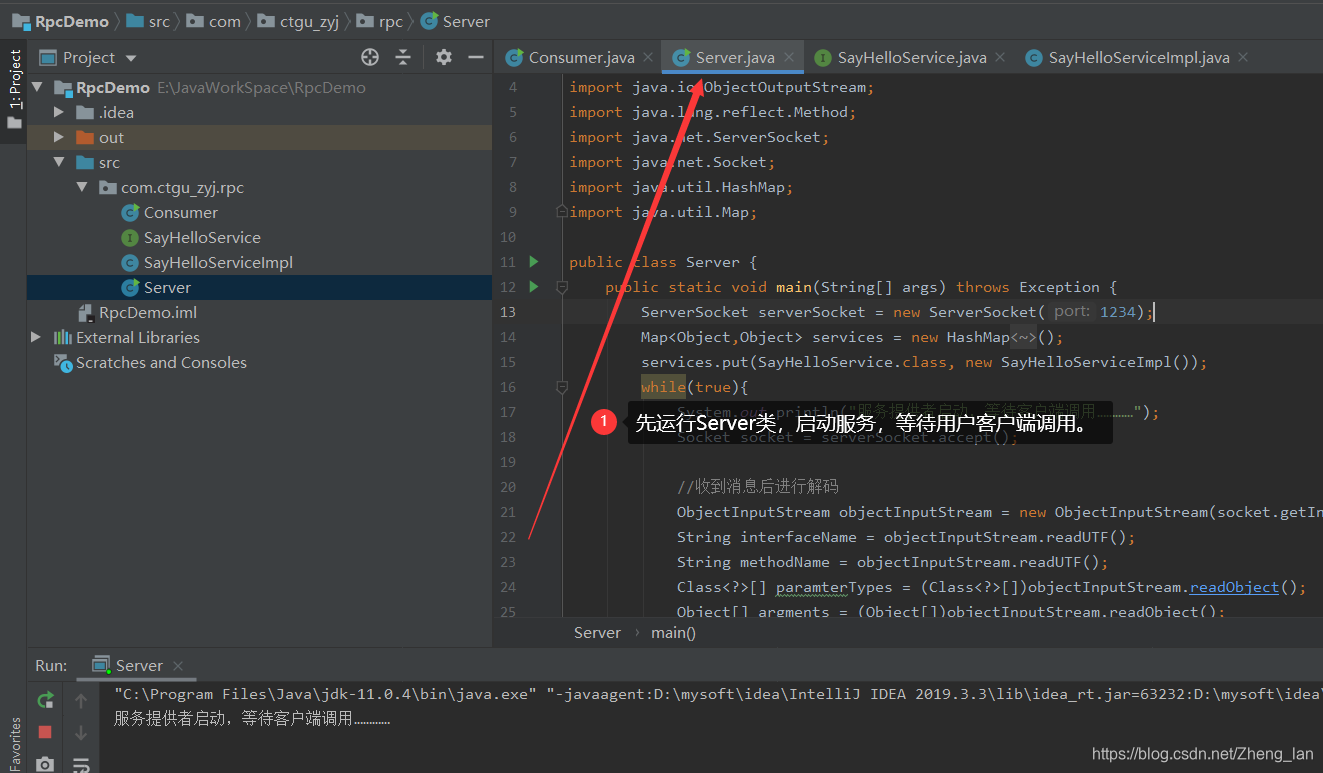Viewport: 1323px width, 773px height.
Task: Click the fold marker on line 12
Action: pyautogui.click(x=562, y=286)
